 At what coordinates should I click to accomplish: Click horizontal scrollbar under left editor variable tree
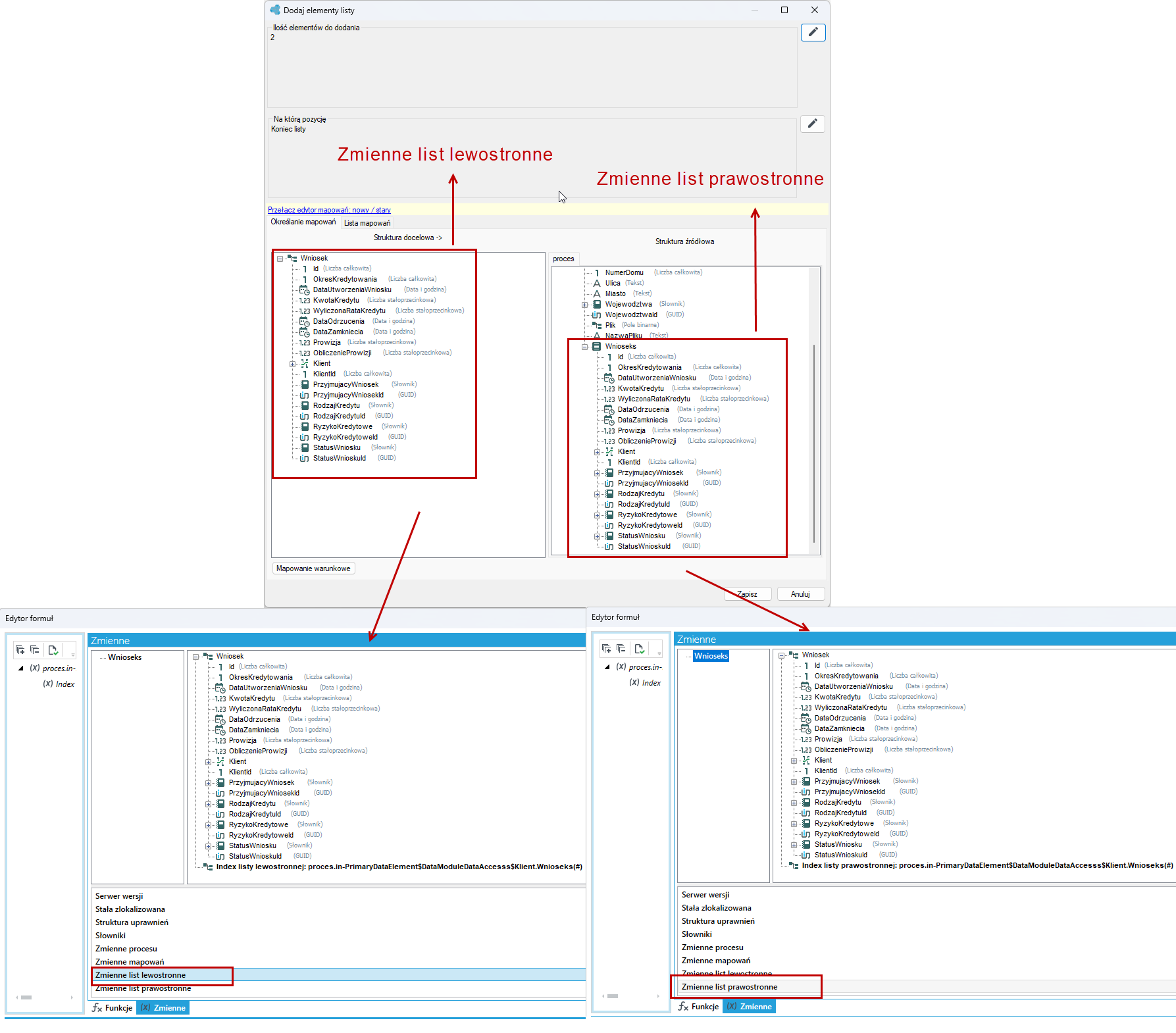pos(45,997)
